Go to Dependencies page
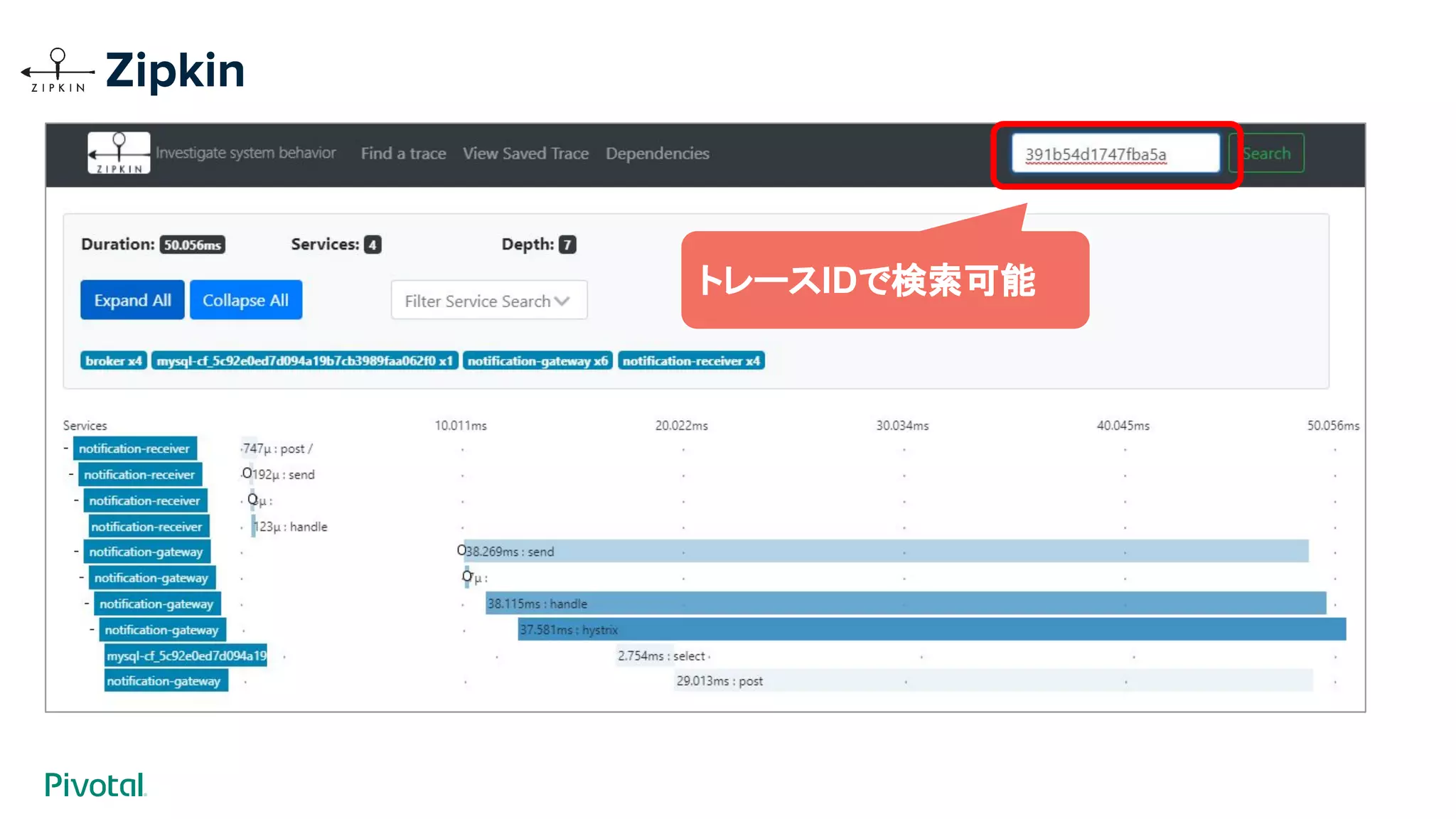Image resolution: width=1456 pixels, height=819 pixels. [x=657, y=154]
